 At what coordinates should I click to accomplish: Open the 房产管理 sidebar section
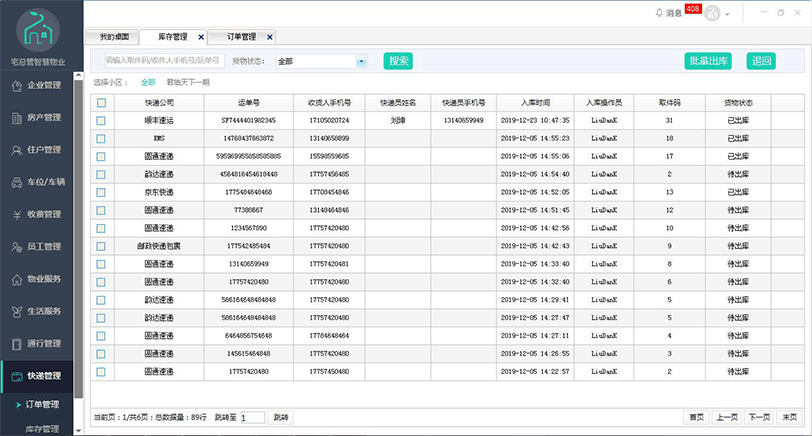tap(36, 118)
